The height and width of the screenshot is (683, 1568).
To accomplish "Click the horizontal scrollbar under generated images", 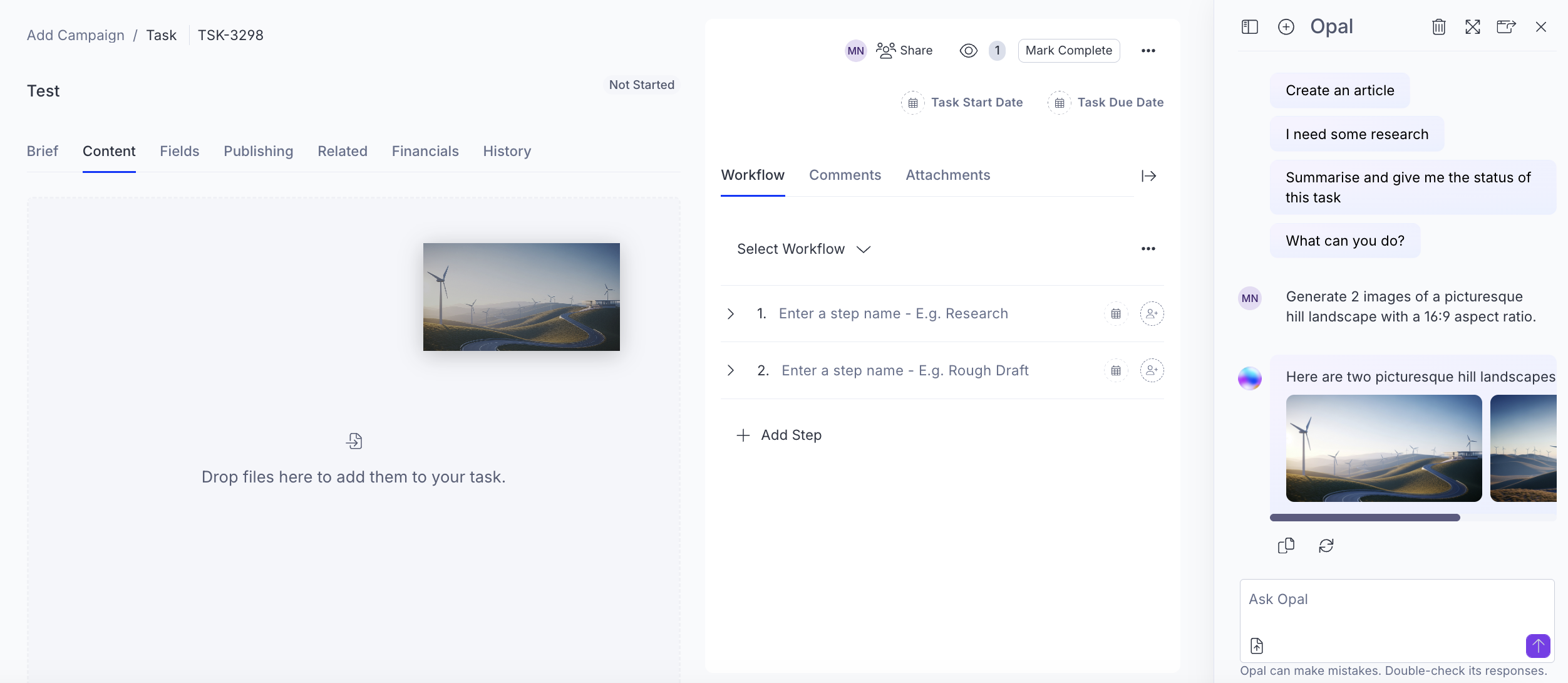I will pos(1364,518).
